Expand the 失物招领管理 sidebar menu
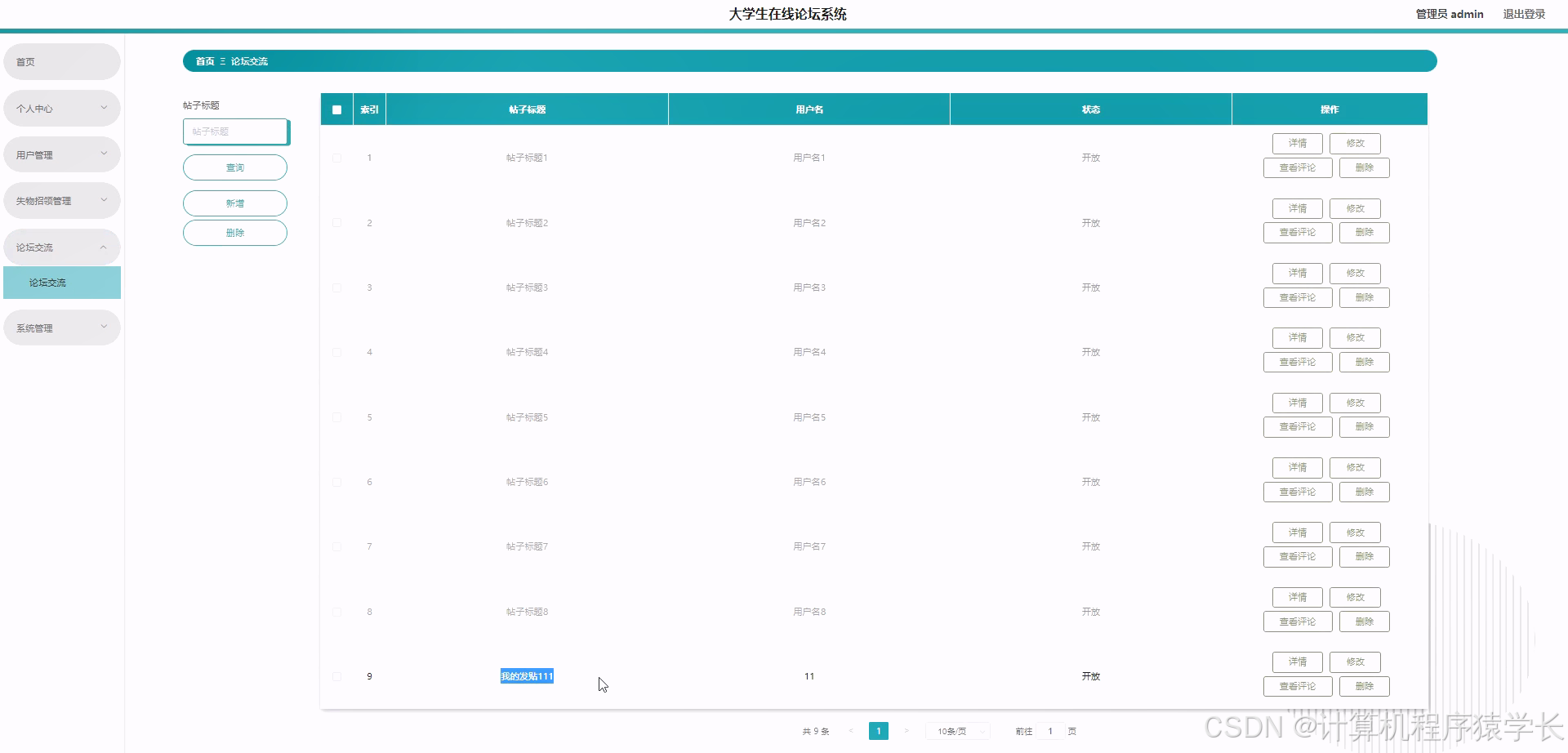Screen dimensions: 1568x753 click(x=62, y=200)
